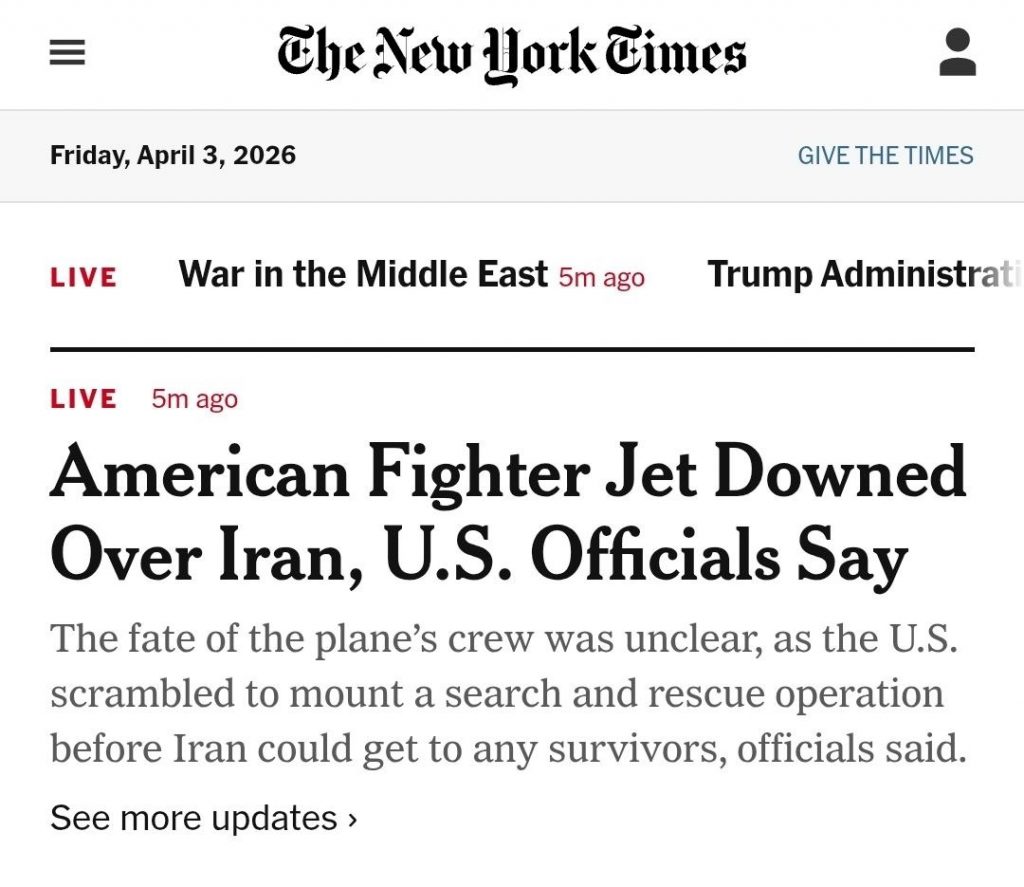
Task: Open the account profile icon
Action: [957, 53]
